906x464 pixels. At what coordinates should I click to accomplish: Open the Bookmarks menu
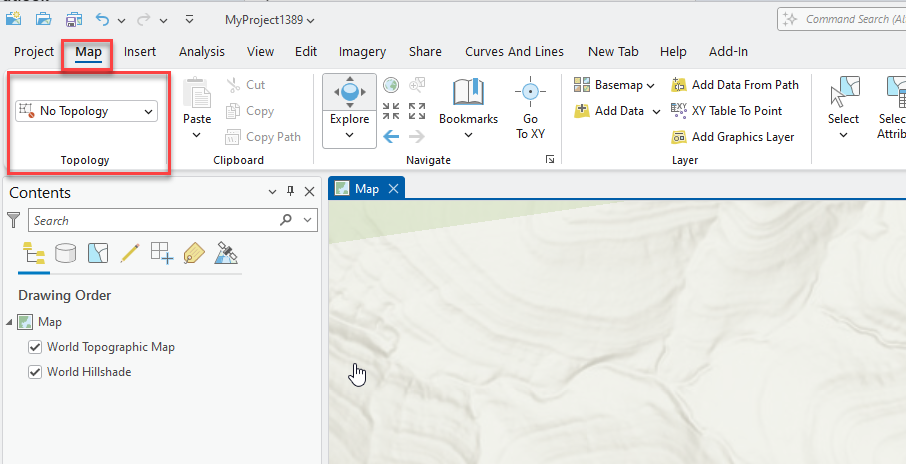tap(468, 109)
